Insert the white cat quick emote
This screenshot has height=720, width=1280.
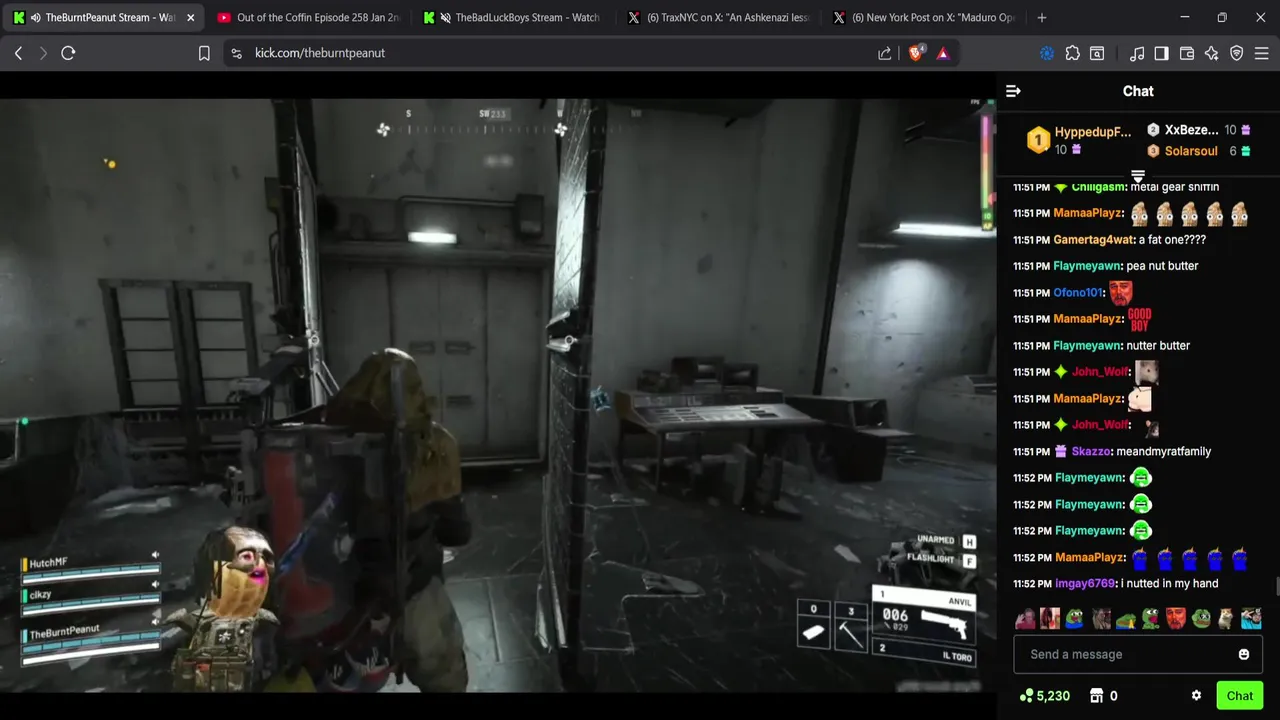1226,619
